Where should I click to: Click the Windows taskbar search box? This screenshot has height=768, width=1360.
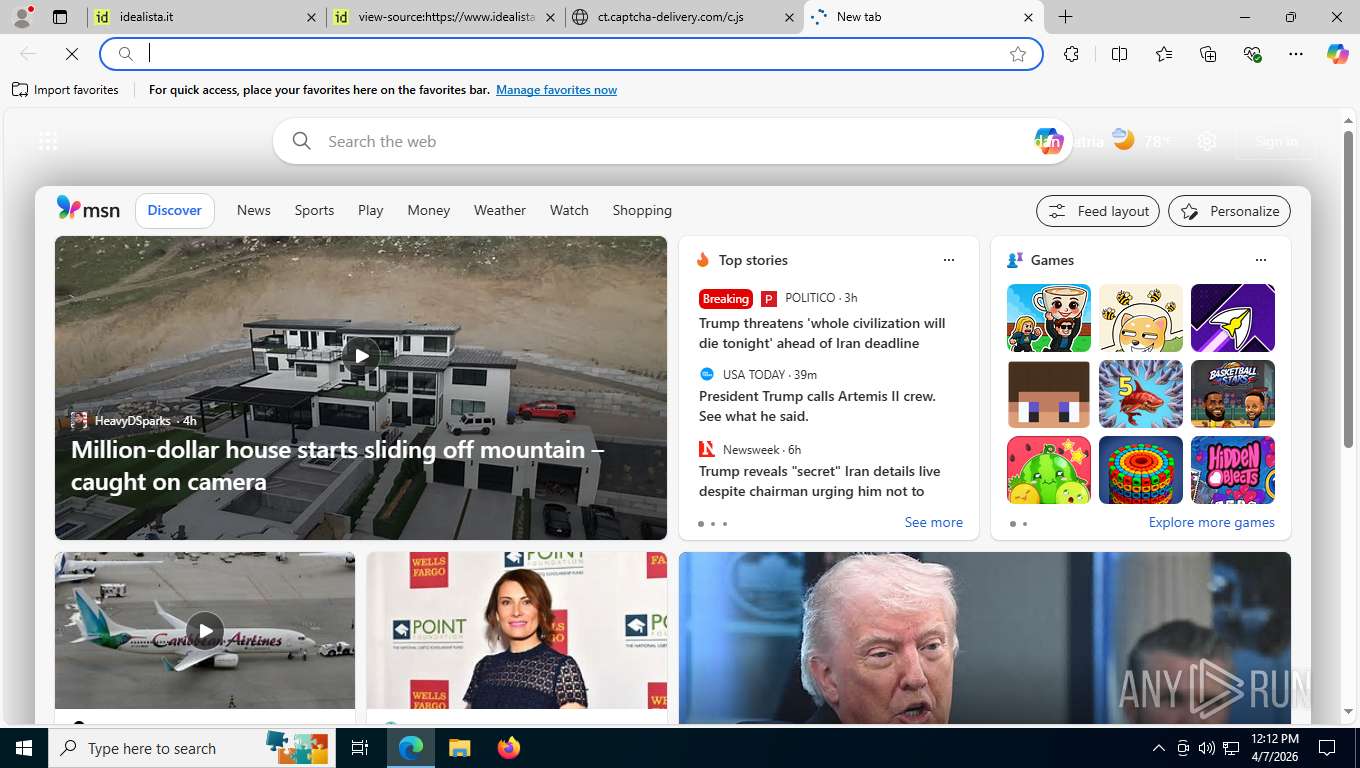[x=190, y=748]
